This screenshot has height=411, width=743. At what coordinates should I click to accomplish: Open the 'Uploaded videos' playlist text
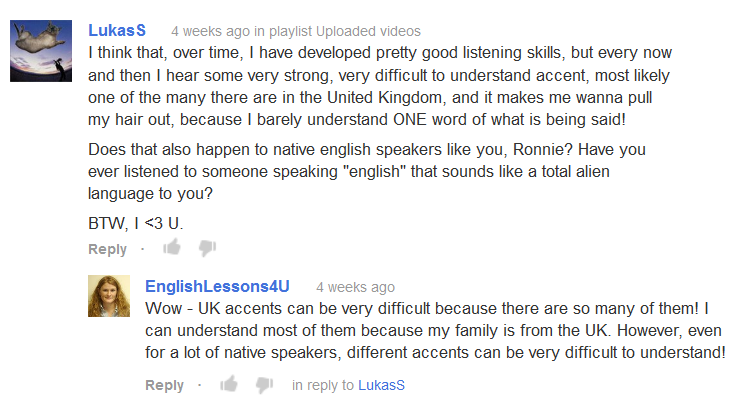[368, 31]
